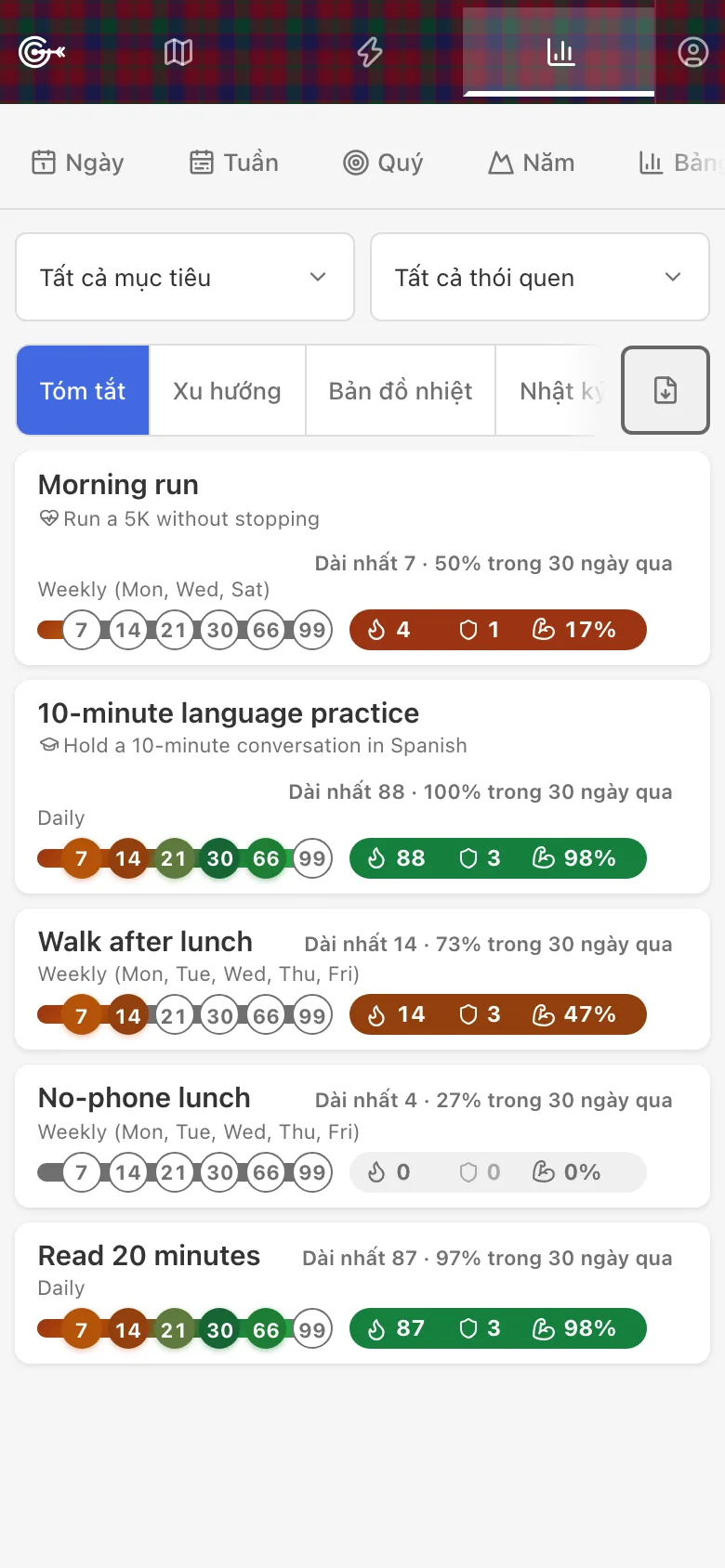Open the bar chart statistics icon
Screen dimensions: 725x1568
tap(560, 52)
